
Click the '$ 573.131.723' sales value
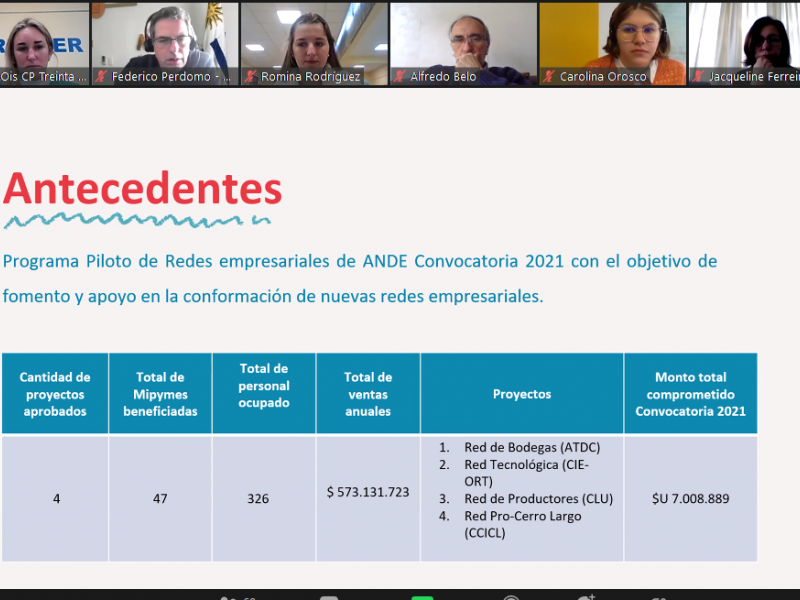pyautogui.click(x=368, y=492)
